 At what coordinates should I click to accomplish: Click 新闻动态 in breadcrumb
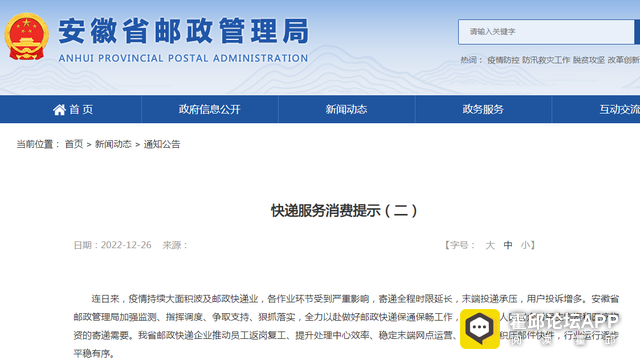tap(113, 144)
